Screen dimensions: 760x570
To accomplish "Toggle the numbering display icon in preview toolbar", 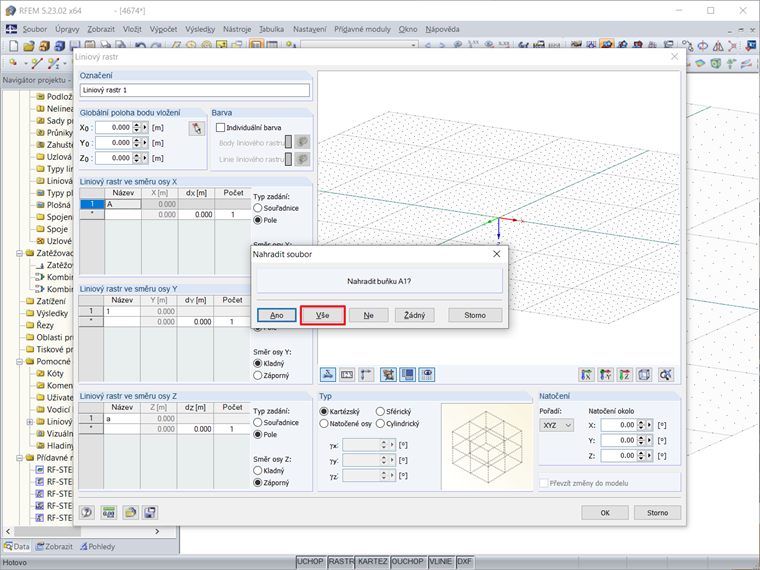I will [347, 374].
